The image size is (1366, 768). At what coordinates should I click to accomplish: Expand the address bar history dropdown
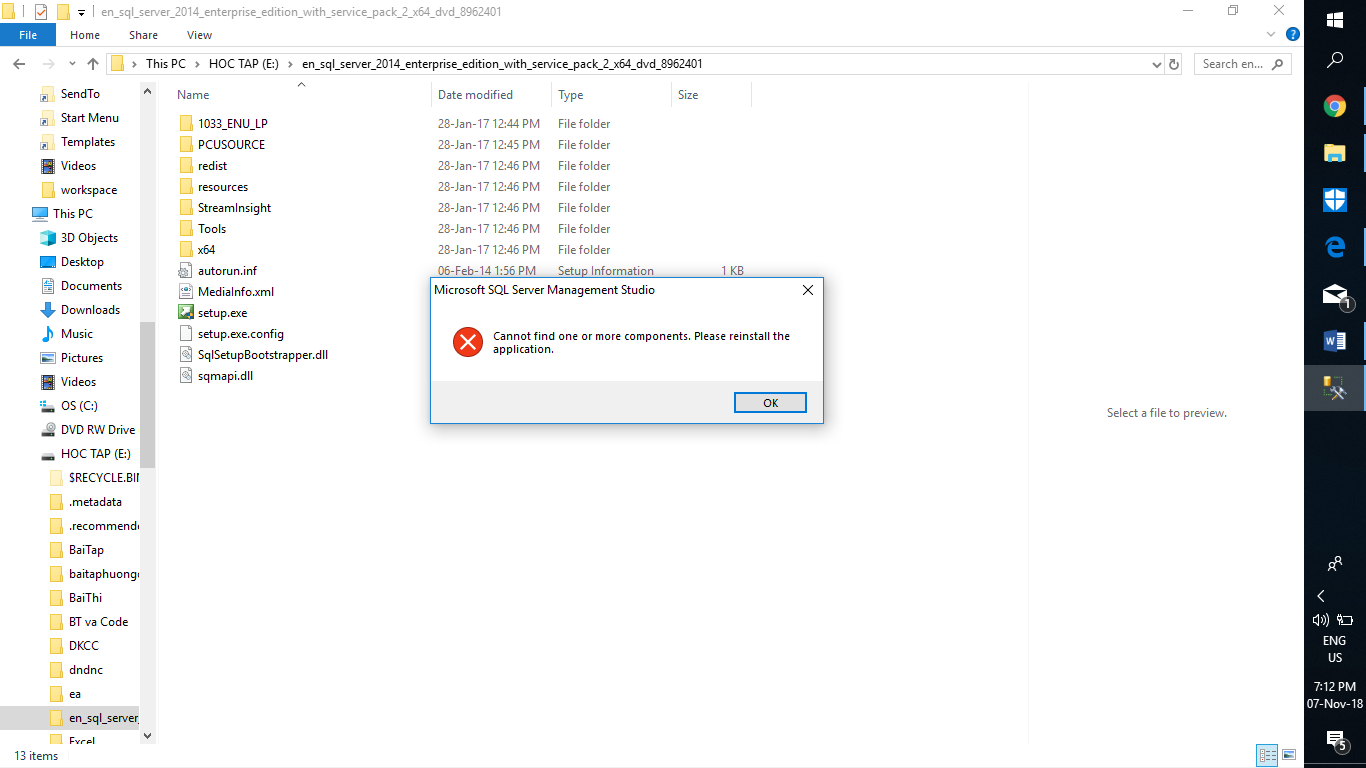coord(1156,64)
